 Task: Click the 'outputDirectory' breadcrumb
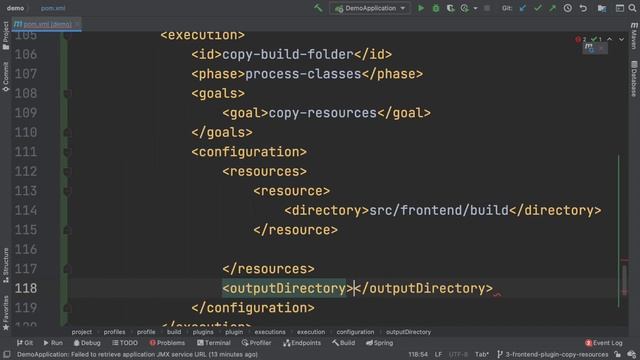[408, 332]
